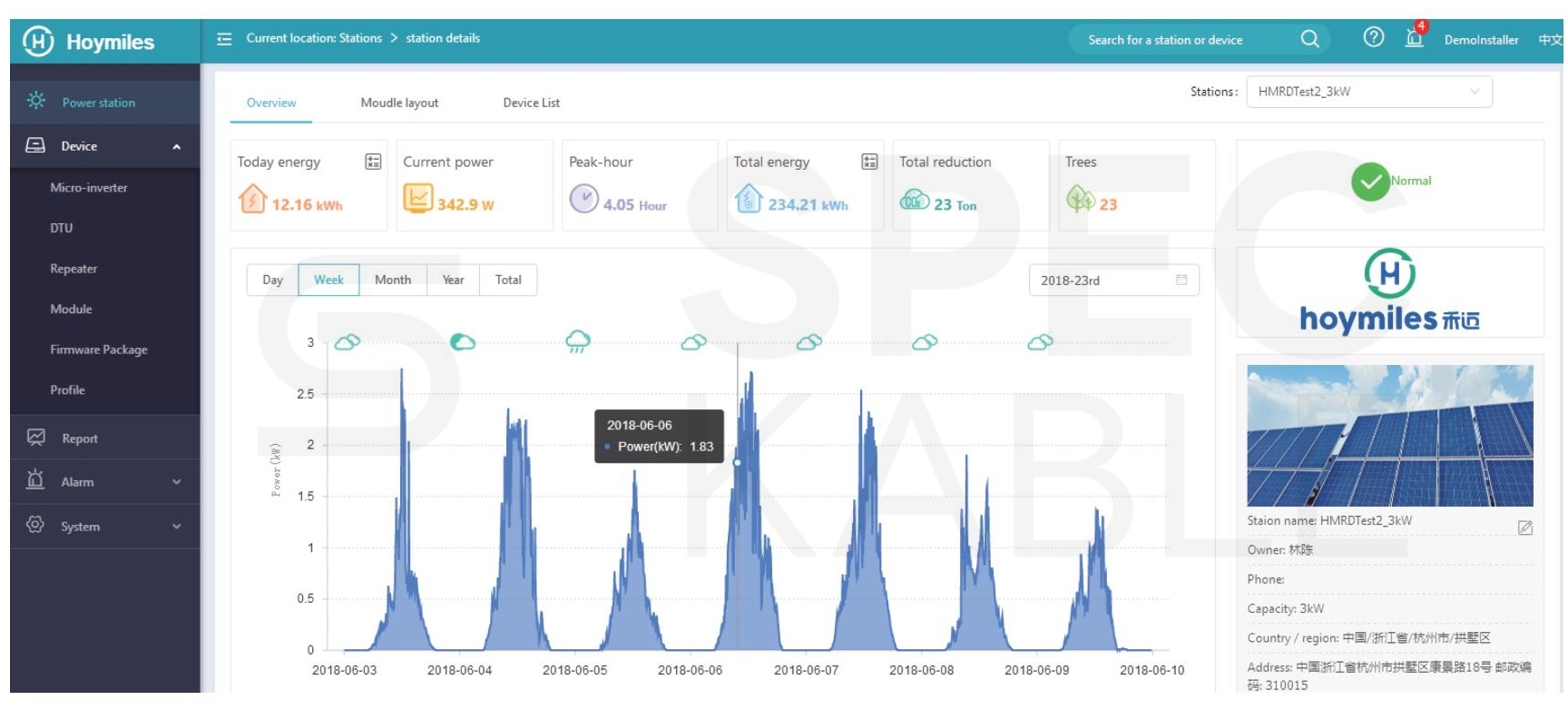Screen dimensions: 1568x710
Task: Select the Year chart range
Action: 453,280
